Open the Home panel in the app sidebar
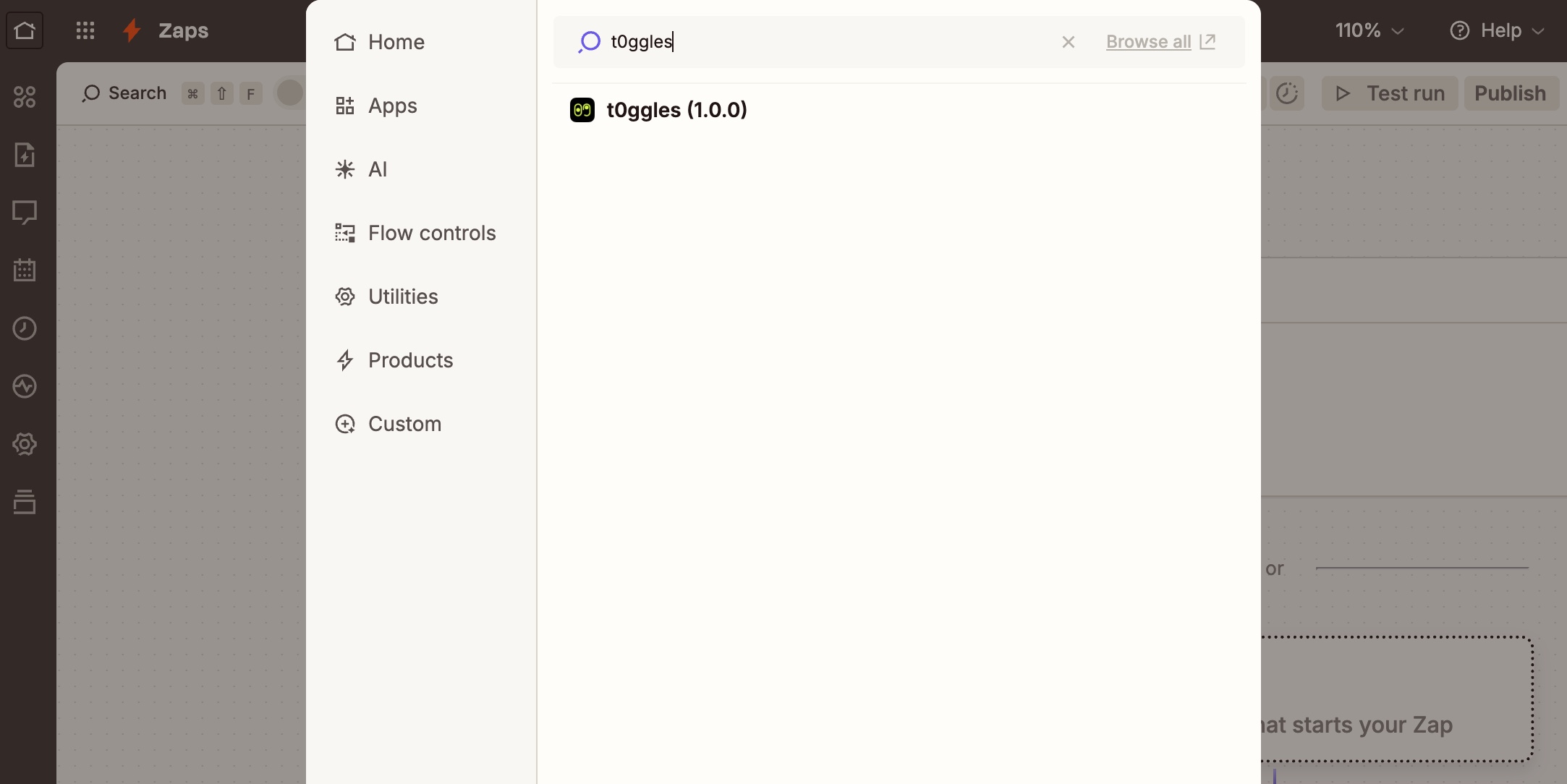1567x784 pixels. click(396, 42)
